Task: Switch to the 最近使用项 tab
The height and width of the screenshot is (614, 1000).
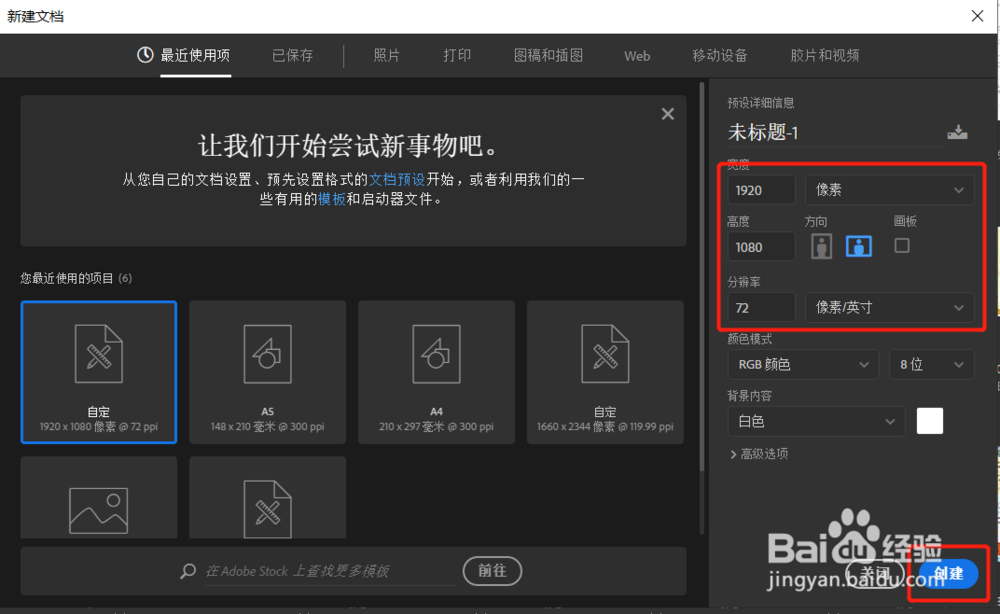Action: tap(195, 55)
